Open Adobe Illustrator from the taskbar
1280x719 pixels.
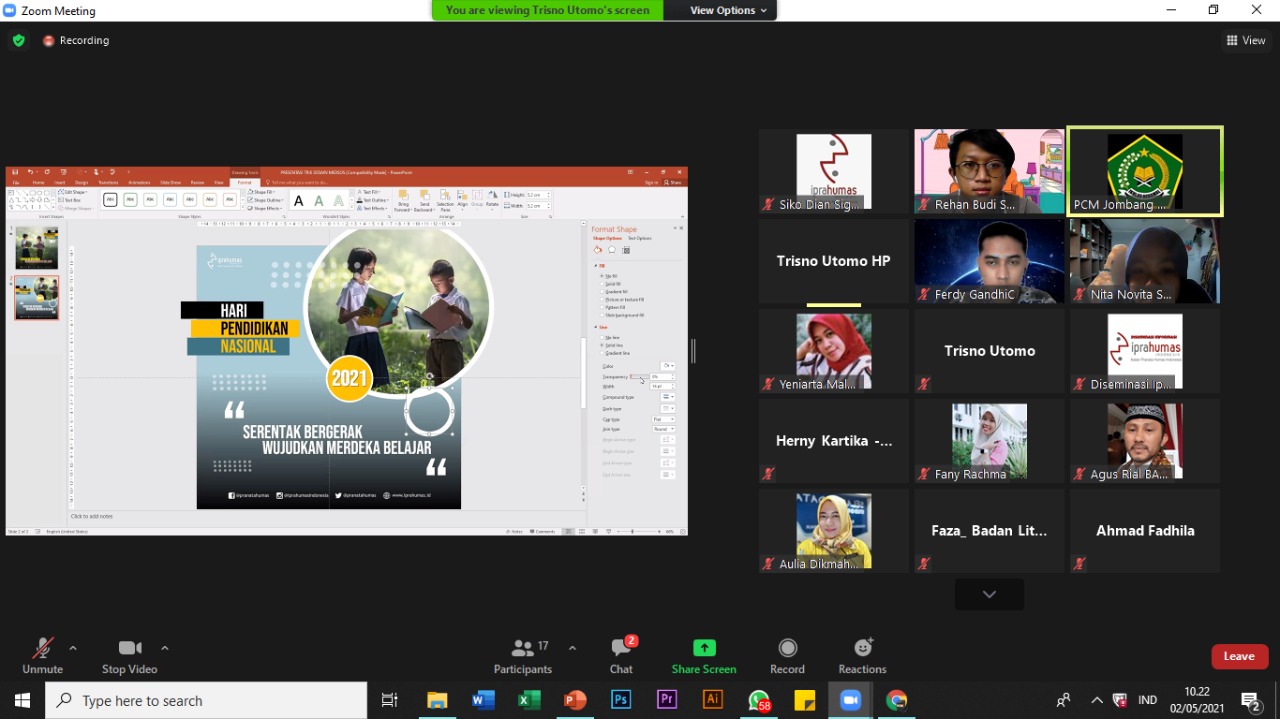click(x=713, y=700)
